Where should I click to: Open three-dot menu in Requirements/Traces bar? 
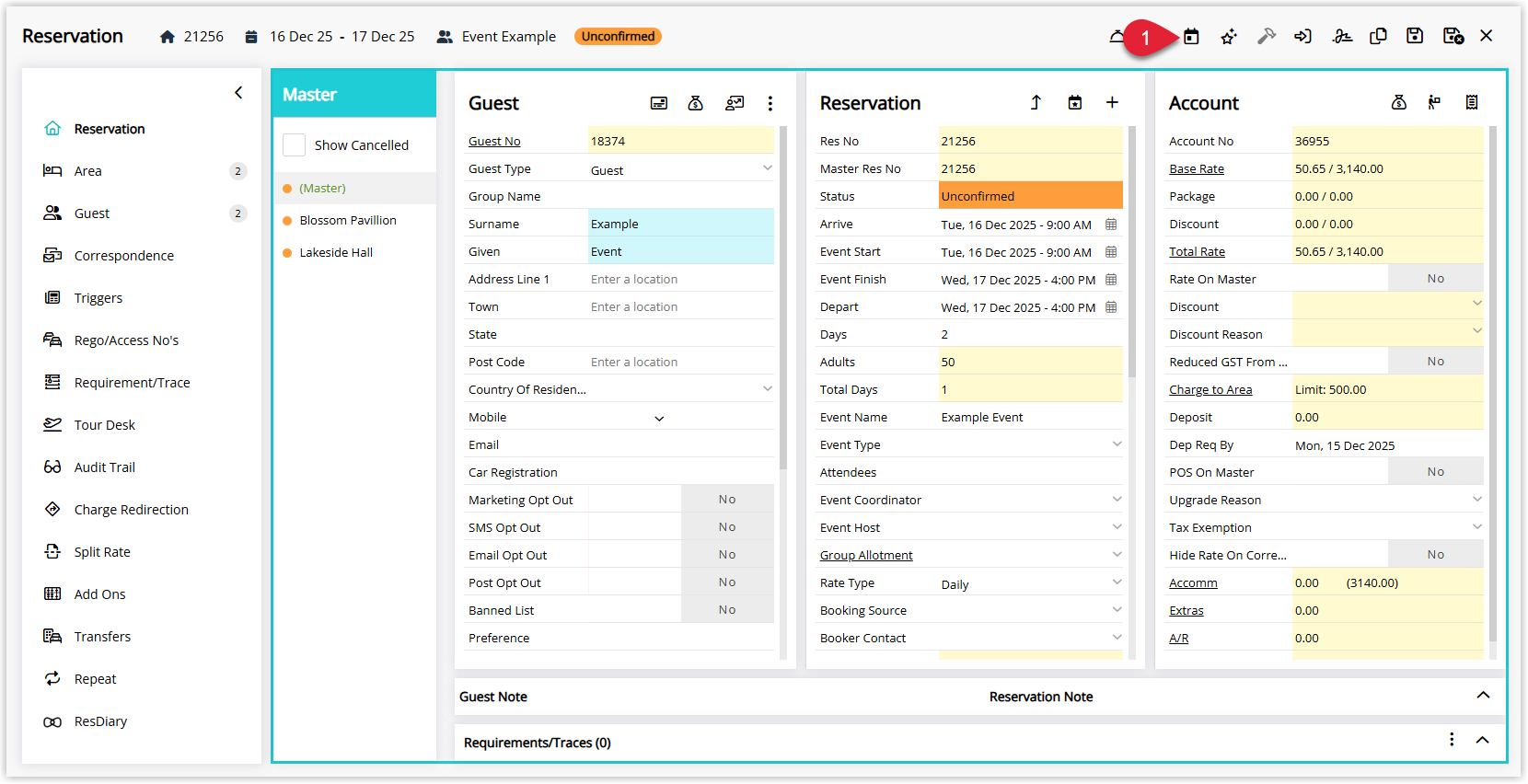(1452, 740)
